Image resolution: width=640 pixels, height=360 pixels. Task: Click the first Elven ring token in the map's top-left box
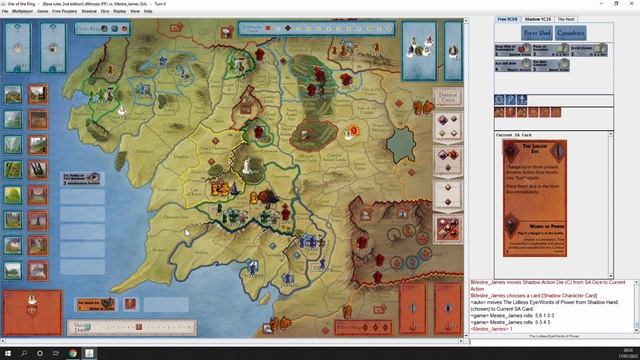click(104, 29)
